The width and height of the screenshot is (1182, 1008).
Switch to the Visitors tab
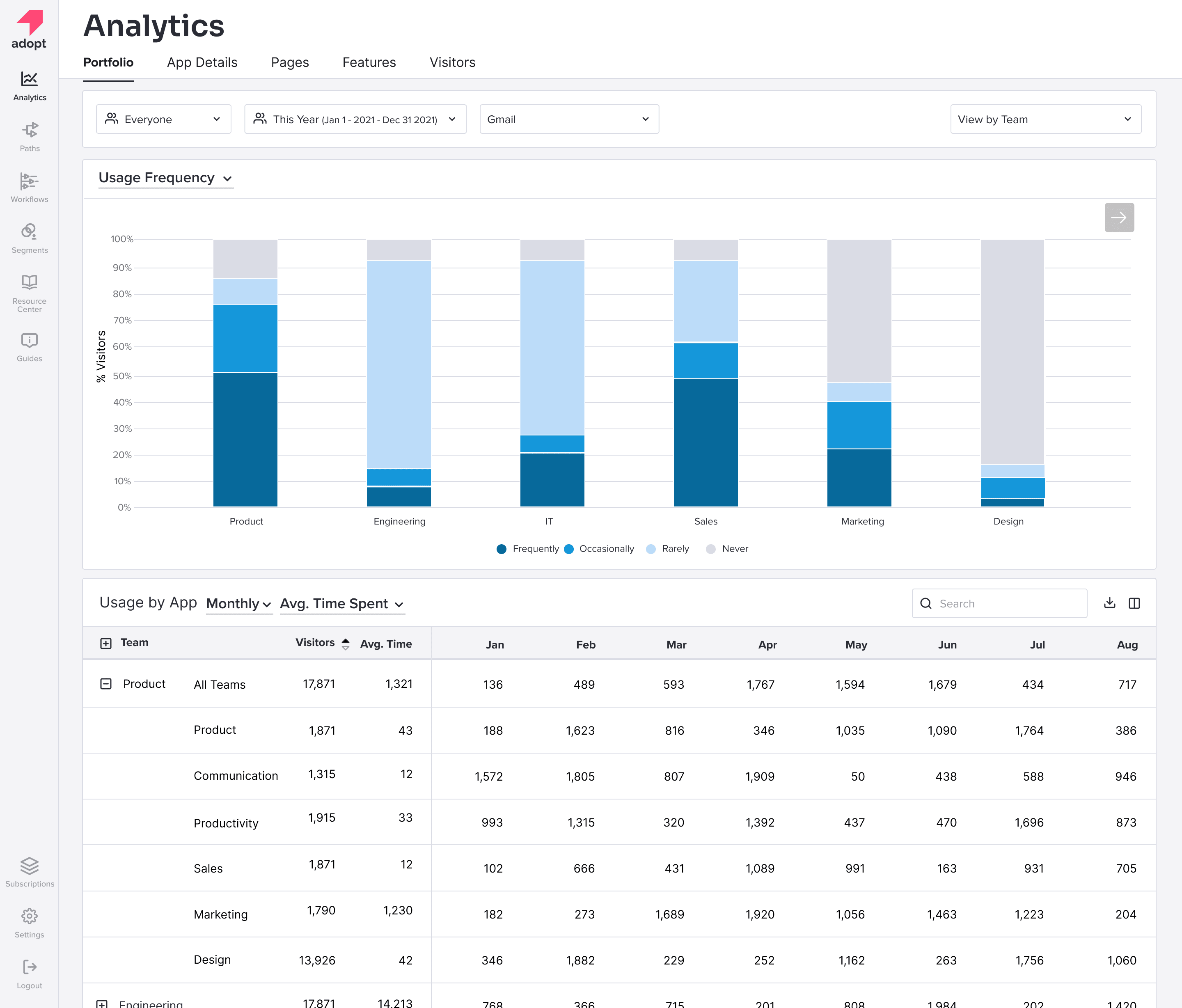click(x=452, y=62)
